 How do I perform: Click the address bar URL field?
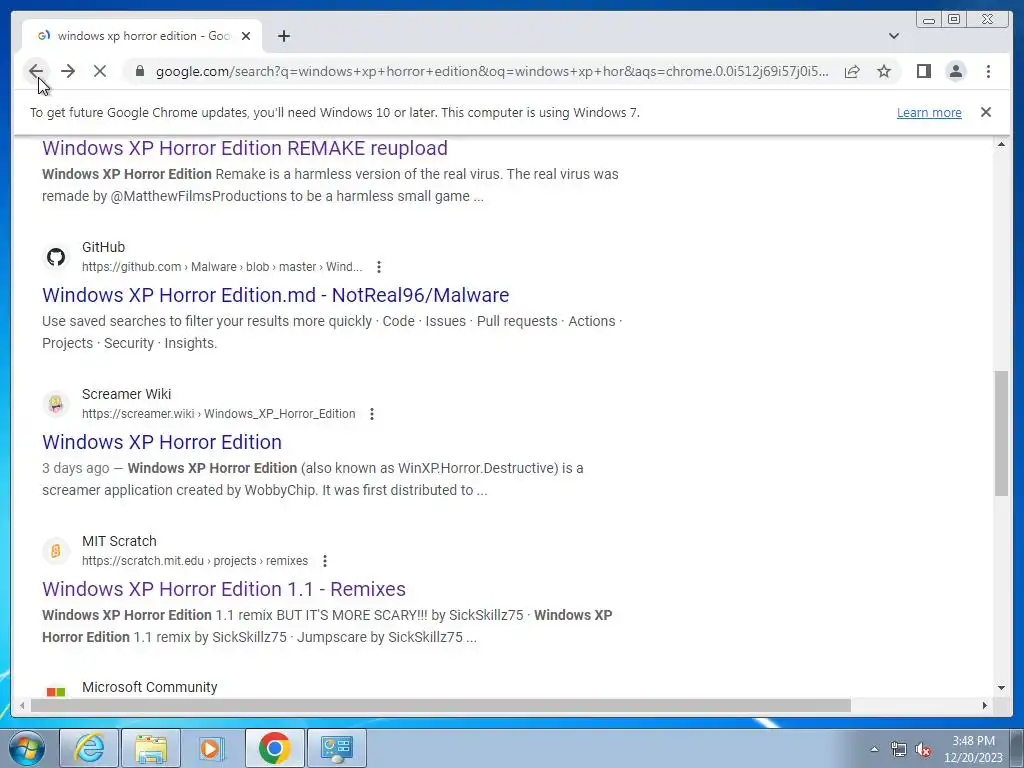pos(492,71)
